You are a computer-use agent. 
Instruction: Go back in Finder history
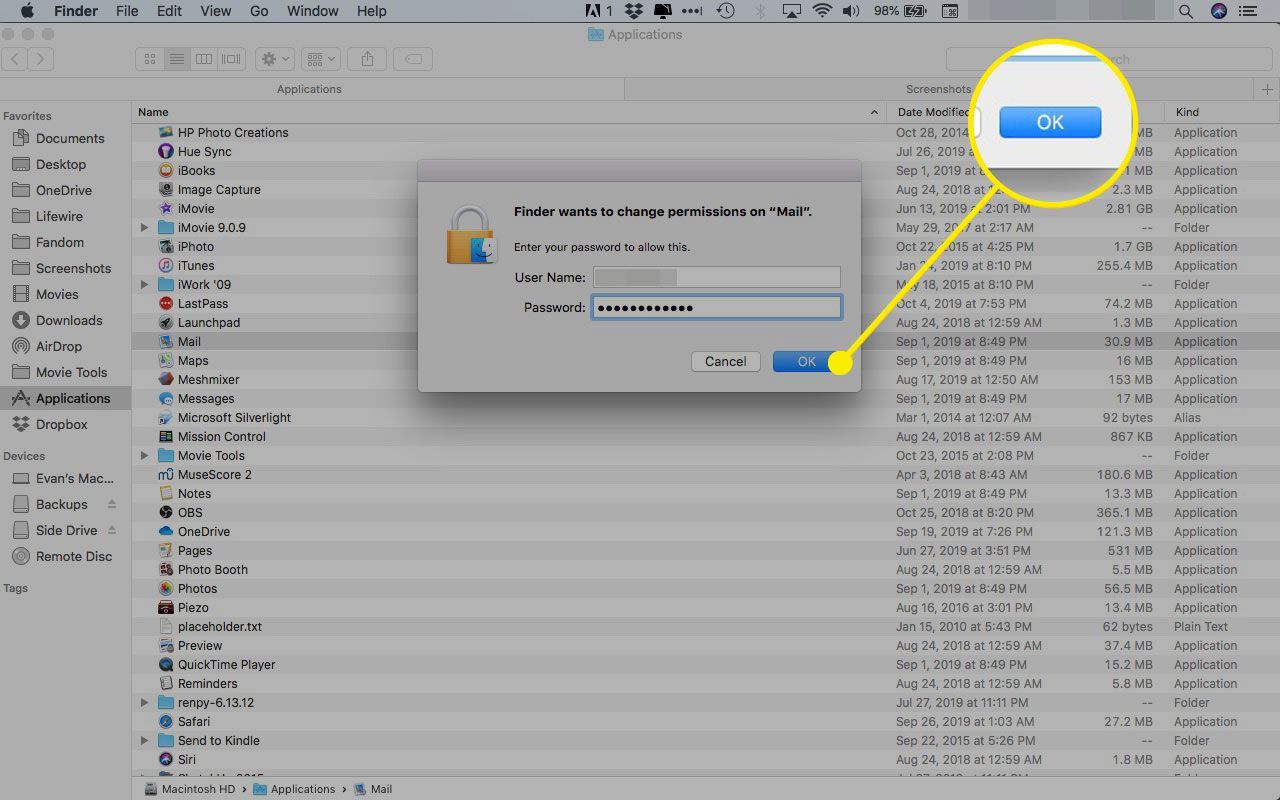click(x=15, y=59)
